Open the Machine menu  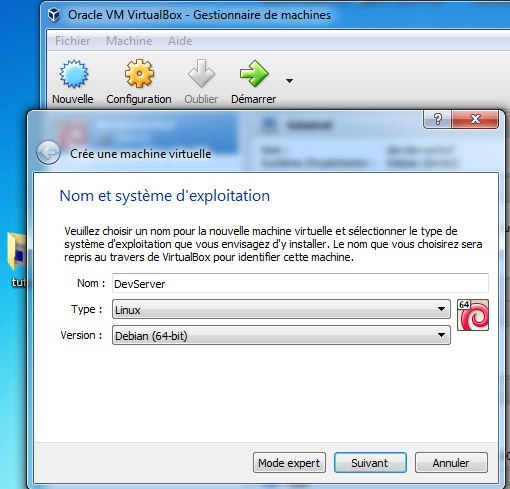(129, 41)
